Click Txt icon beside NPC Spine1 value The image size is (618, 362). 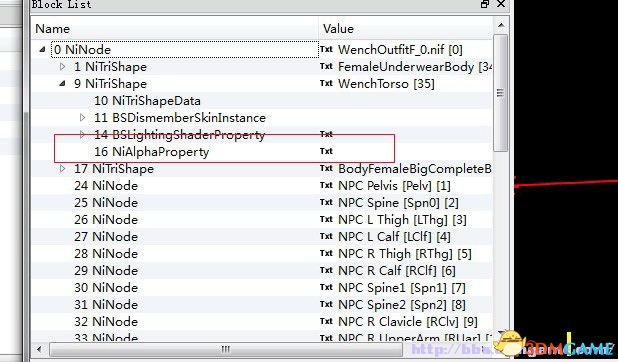[326, 287]
